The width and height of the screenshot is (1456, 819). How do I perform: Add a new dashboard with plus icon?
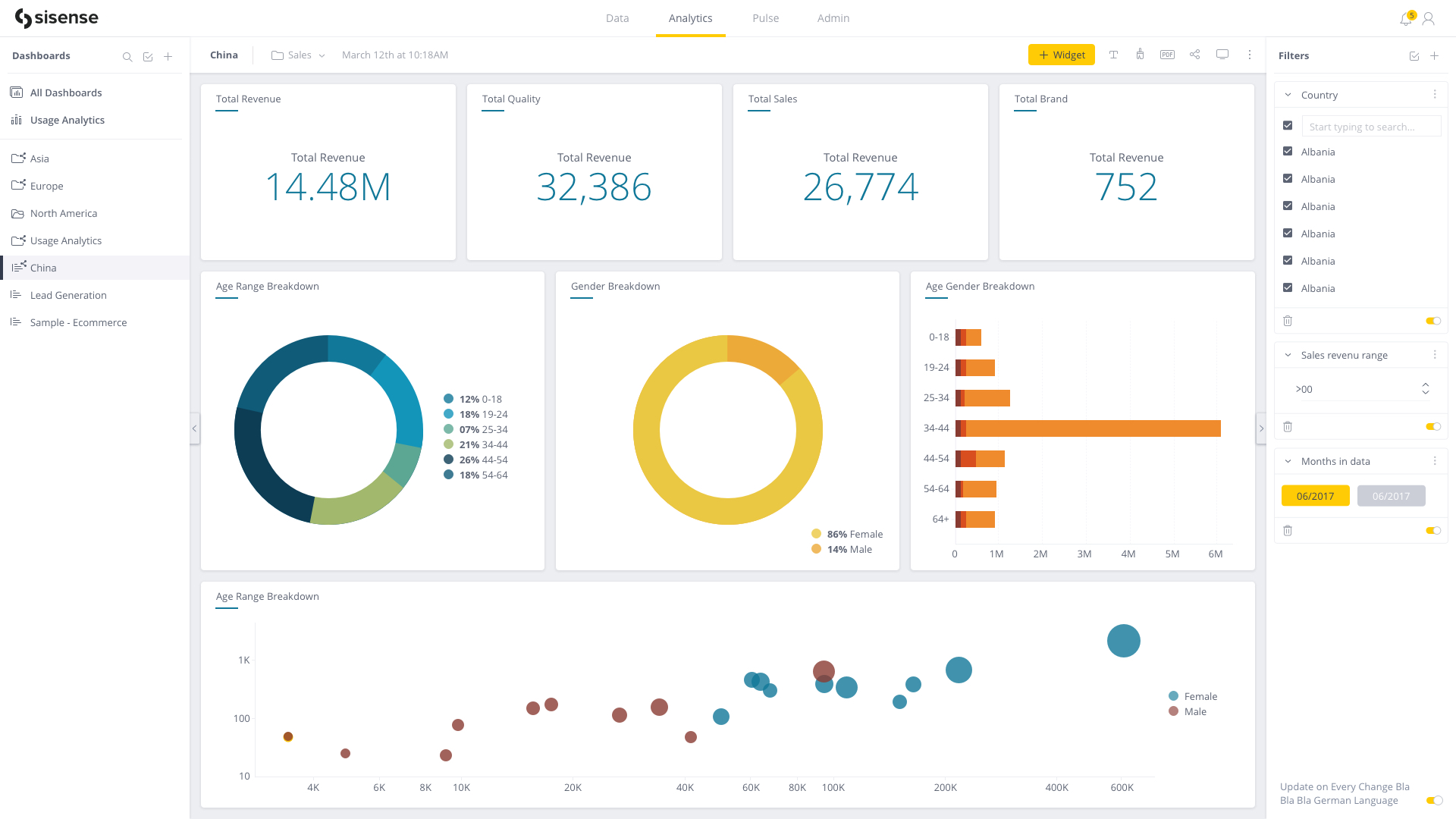[x=168, y=57]
